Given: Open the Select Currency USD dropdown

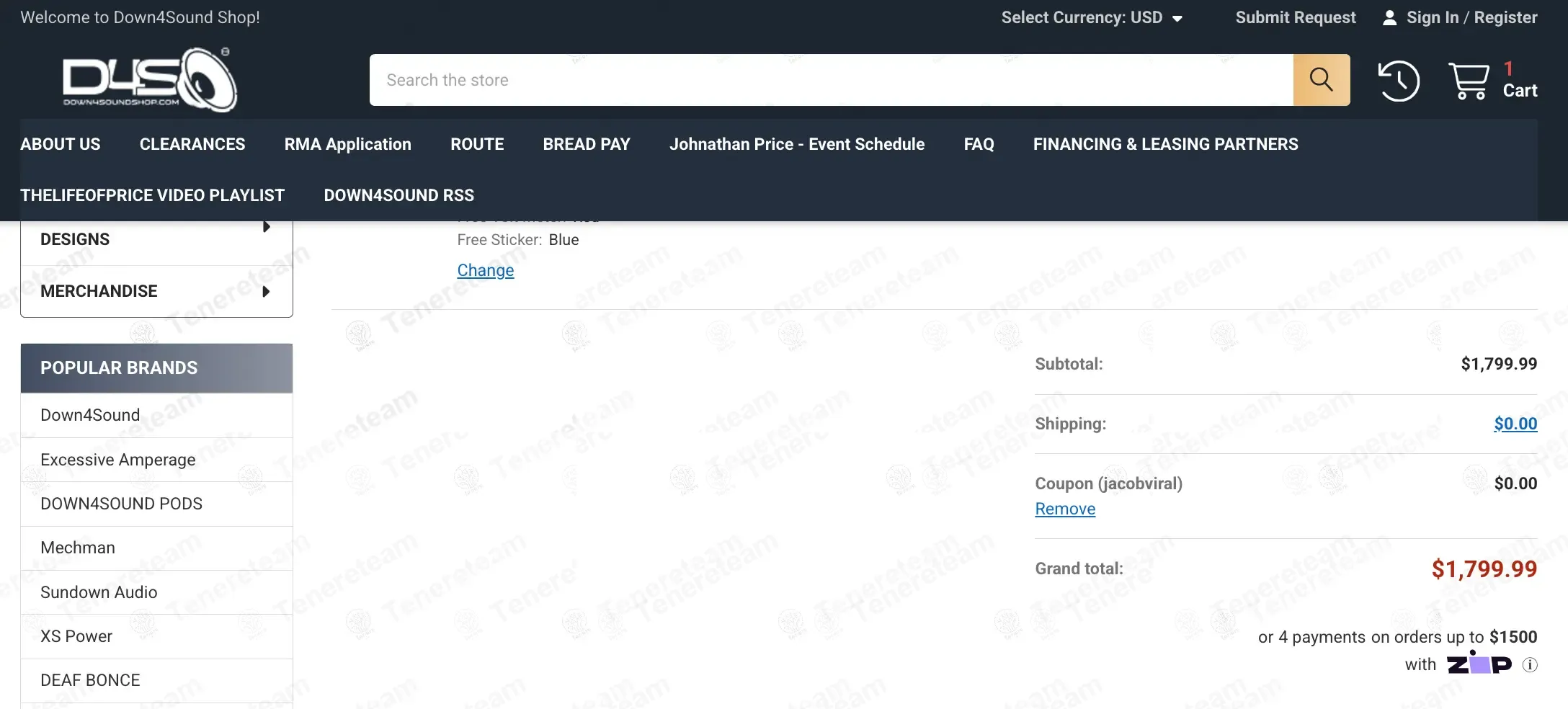Looking at the screenshot, I should coord(1092,17).
